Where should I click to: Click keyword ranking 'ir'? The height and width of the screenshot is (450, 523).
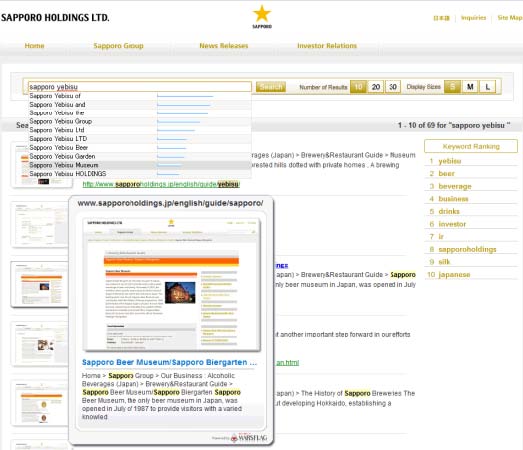click(x=441, y=237)
